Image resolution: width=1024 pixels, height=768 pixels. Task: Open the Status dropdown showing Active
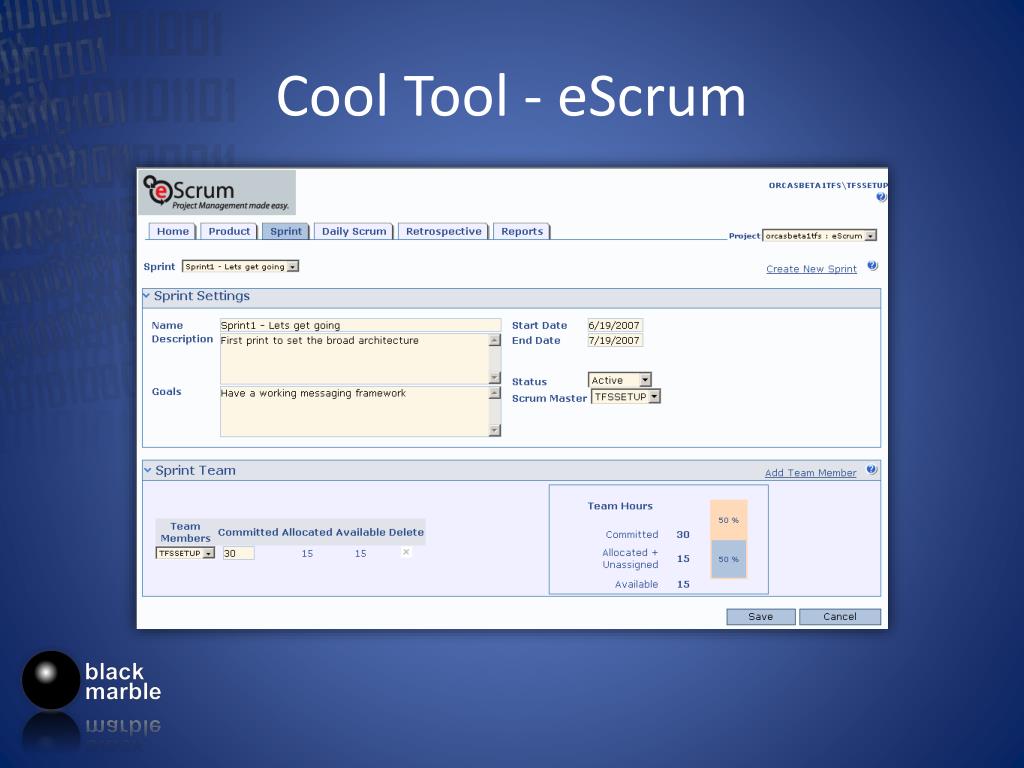620,380
